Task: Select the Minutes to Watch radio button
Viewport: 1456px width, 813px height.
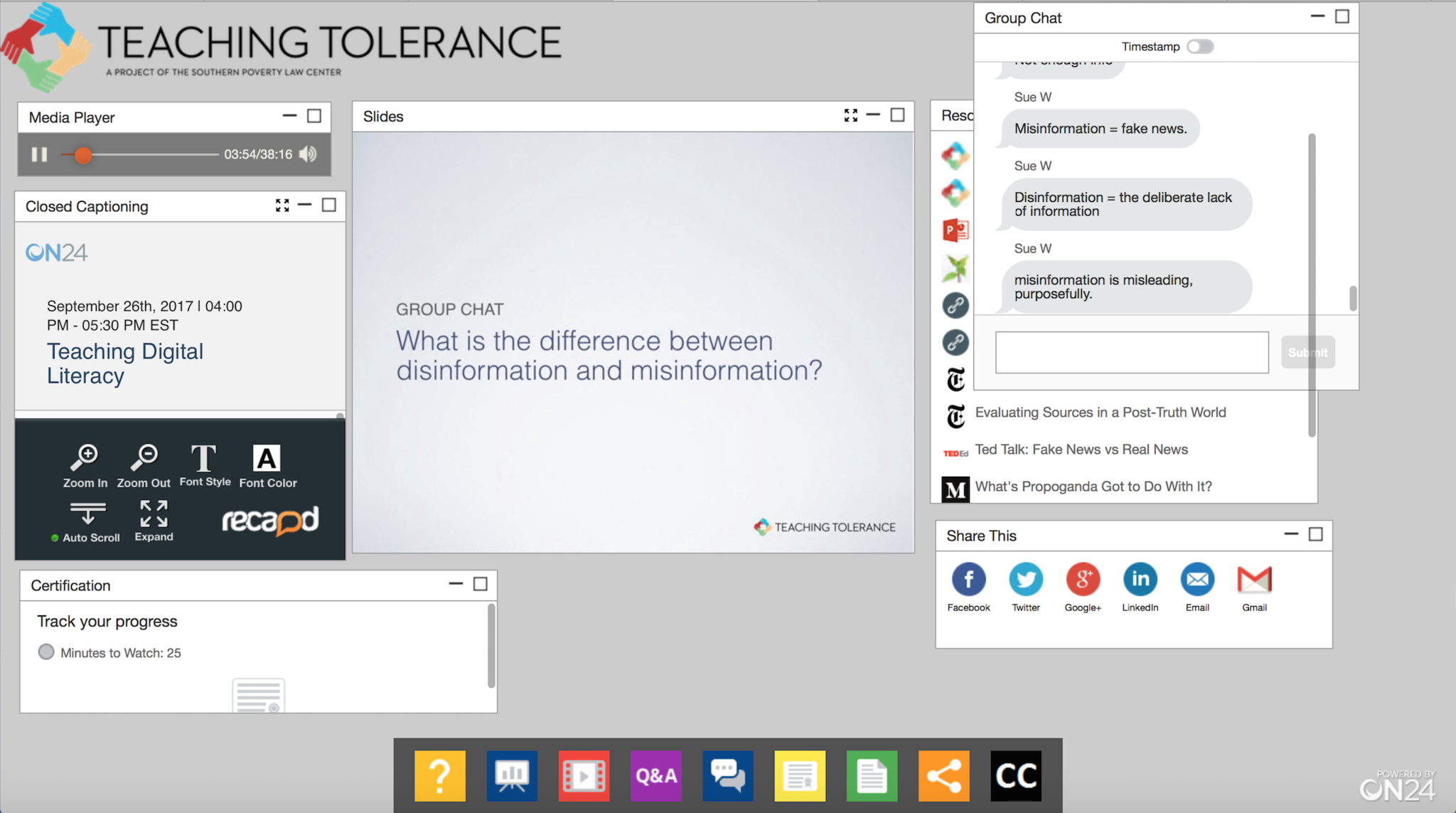Action: [x=46, y=652]
